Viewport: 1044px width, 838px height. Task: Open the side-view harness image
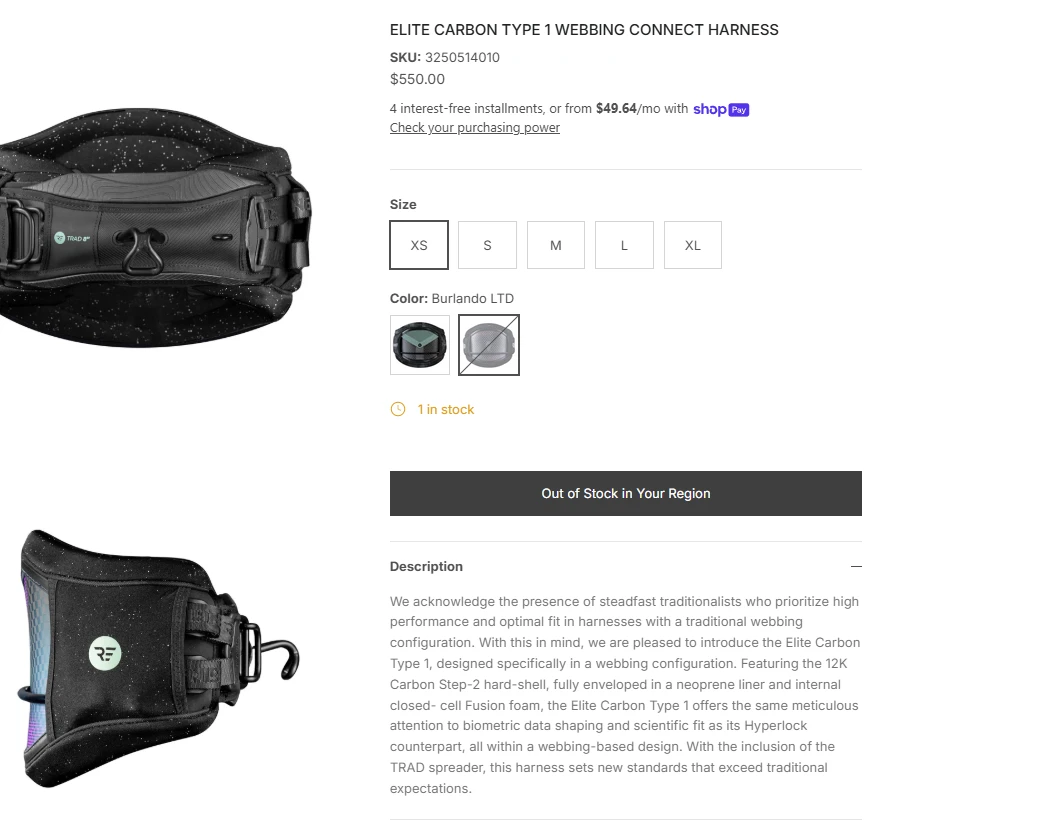(x=158, y=659)
